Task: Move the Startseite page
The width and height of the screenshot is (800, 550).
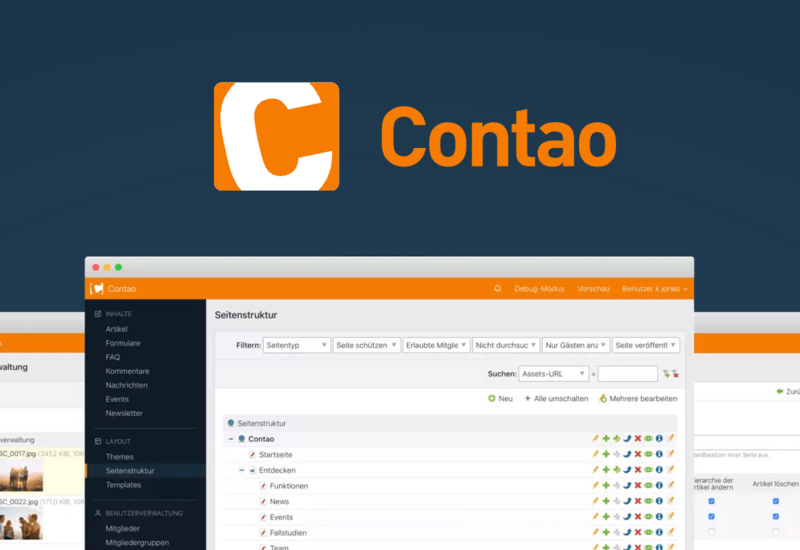Action: coord(628,454)
